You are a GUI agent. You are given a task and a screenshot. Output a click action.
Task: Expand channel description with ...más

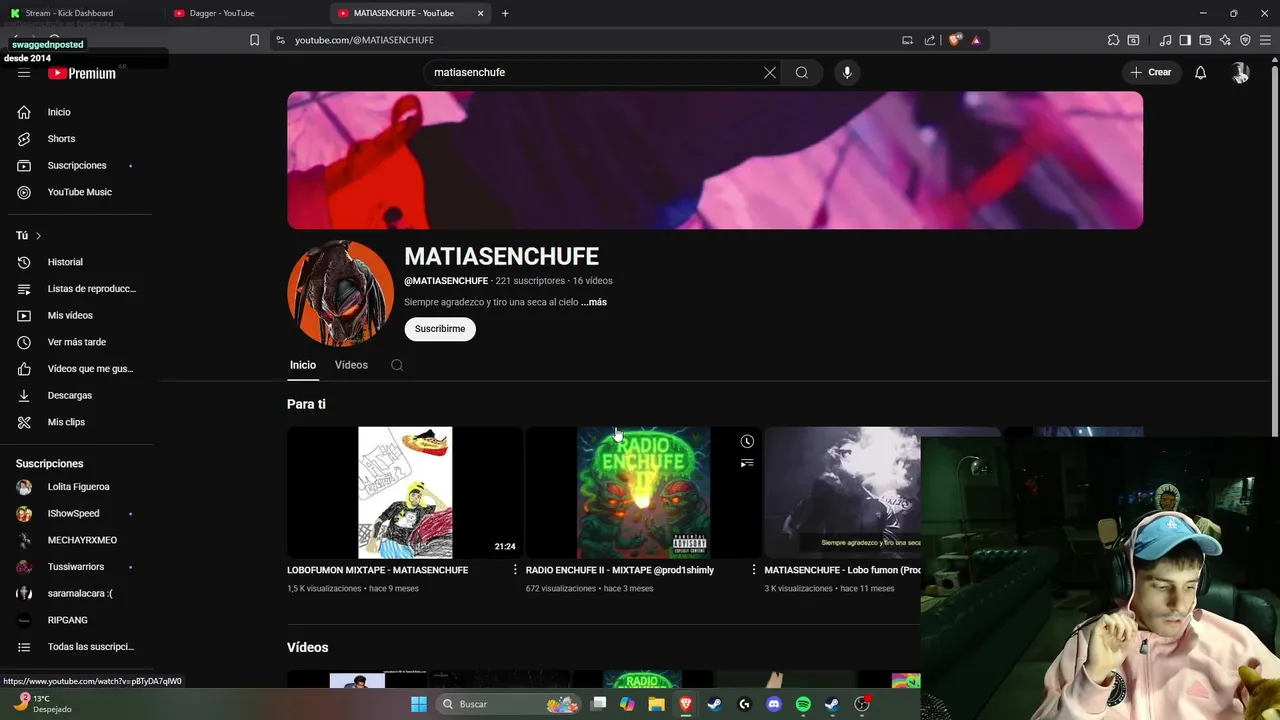coord(594,302)
